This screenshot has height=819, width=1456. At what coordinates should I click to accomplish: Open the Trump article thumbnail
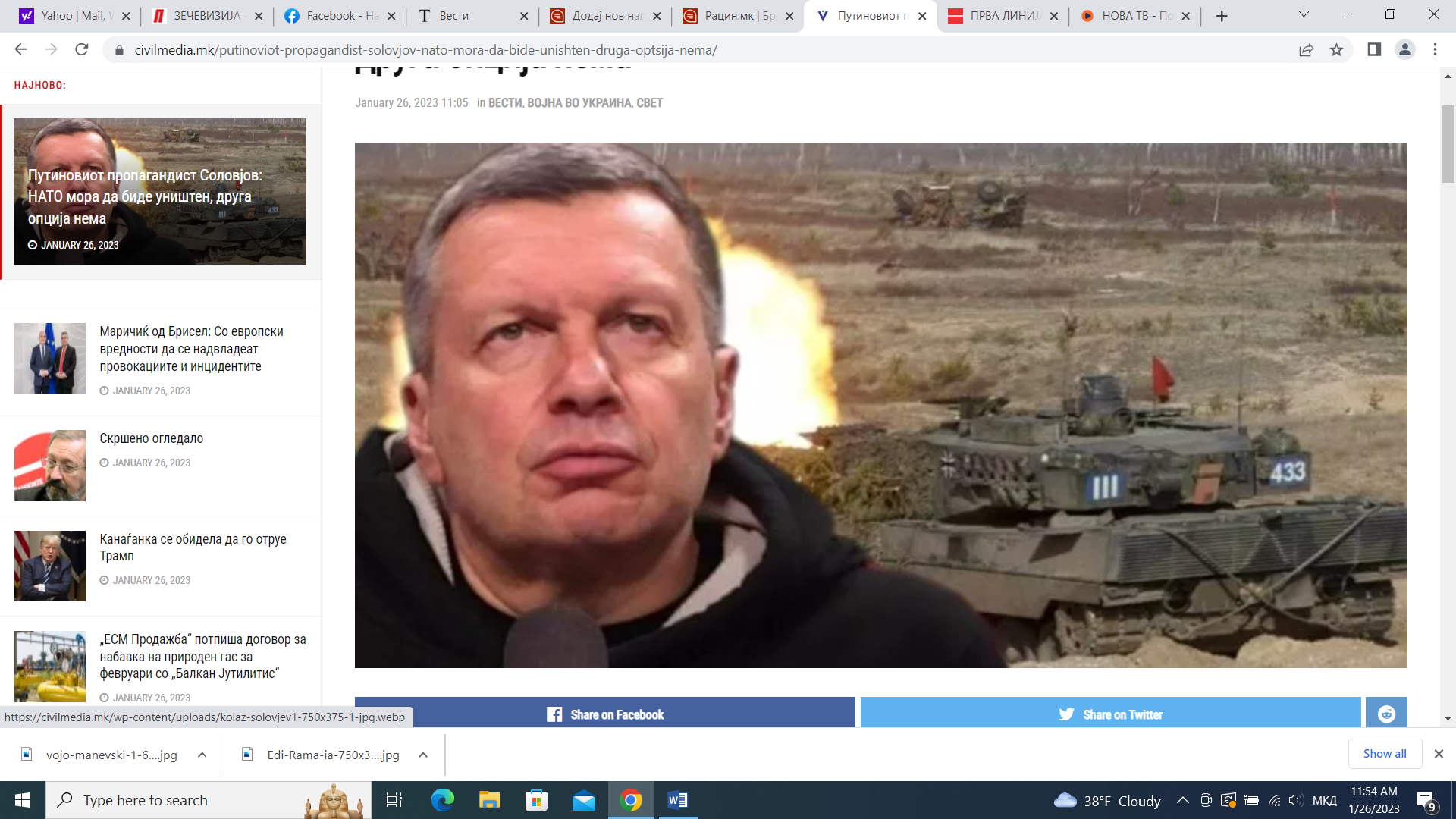[50, 566]
